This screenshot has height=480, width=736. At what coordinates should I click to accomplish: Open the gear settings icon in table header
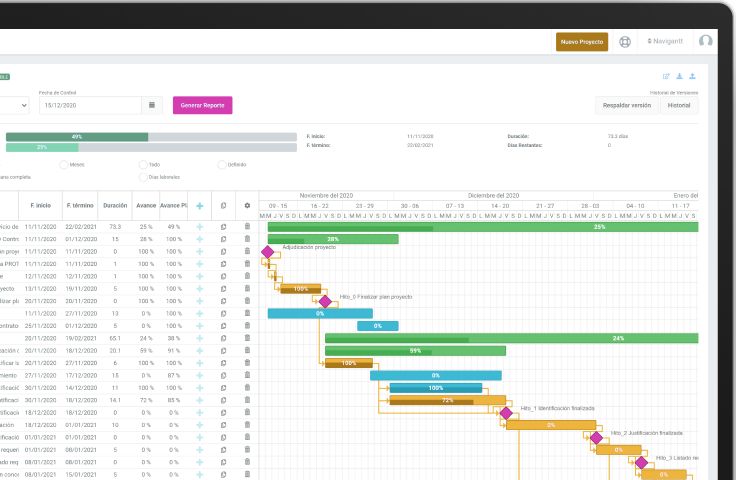247,205
